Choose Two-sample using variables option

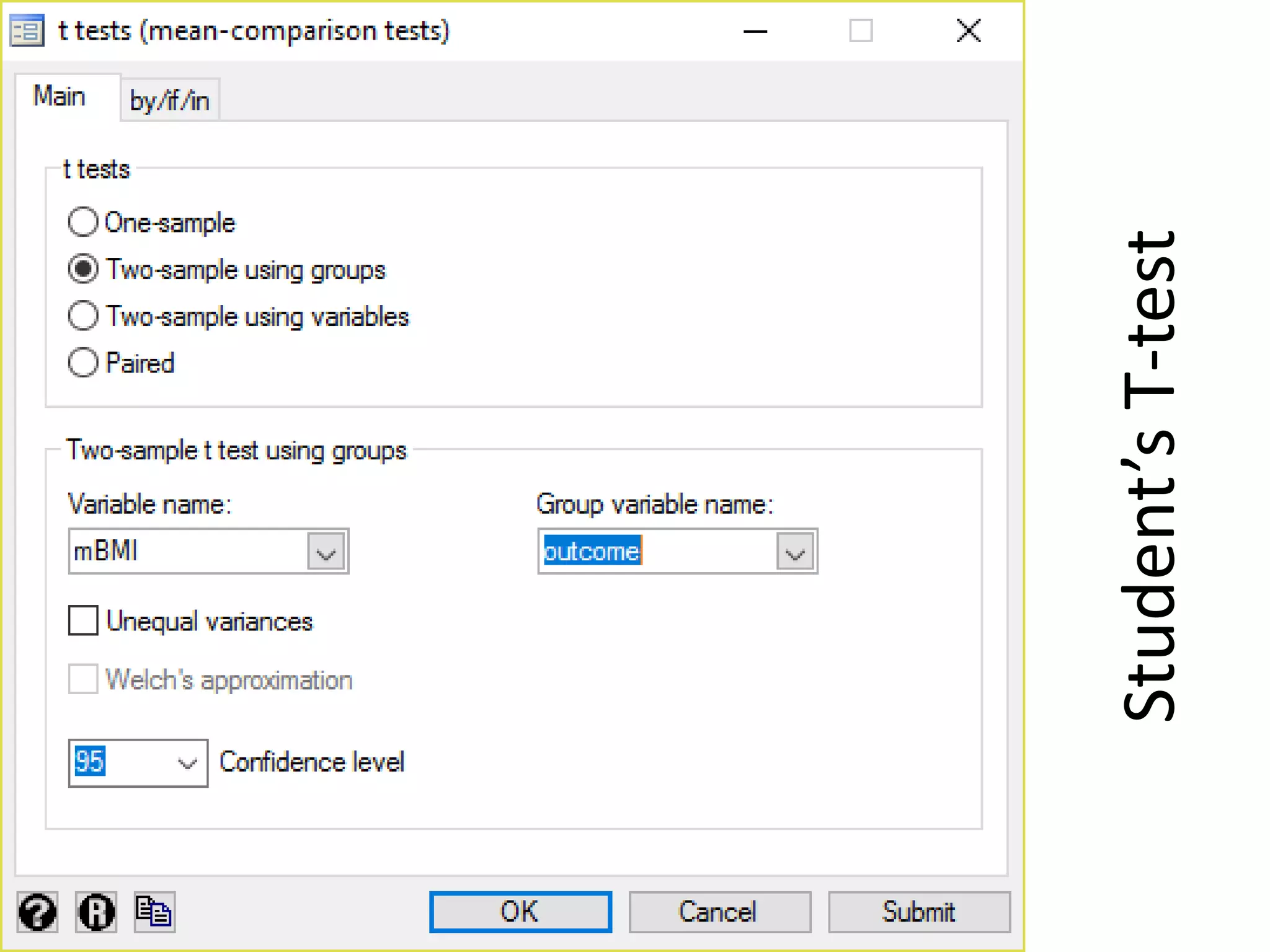point(83,316)
